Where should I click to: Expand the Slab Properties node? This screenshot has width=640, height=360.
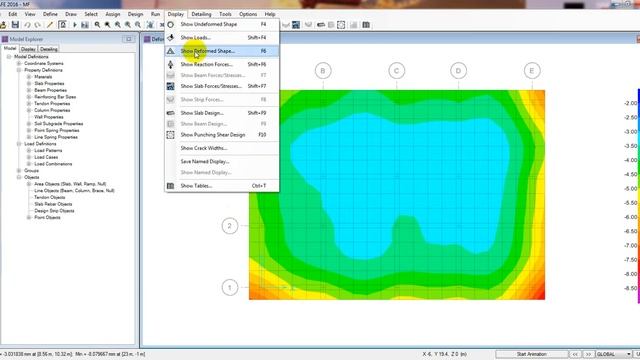[29, 84]
